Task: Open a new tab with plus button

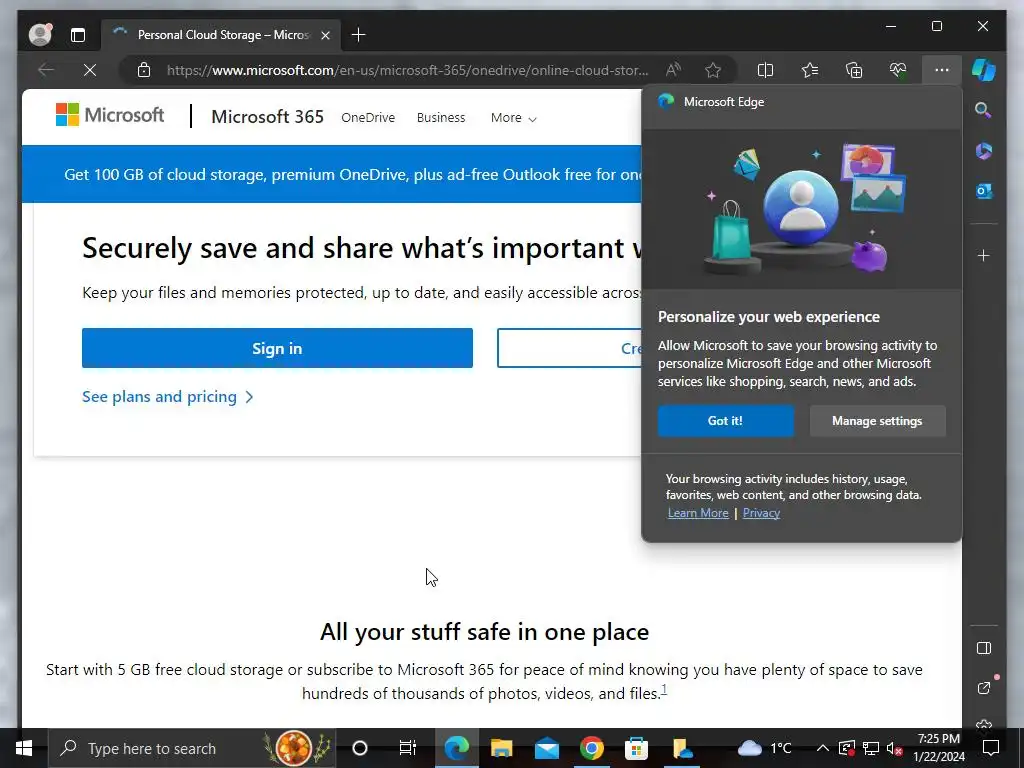Action: coord(359,35)
